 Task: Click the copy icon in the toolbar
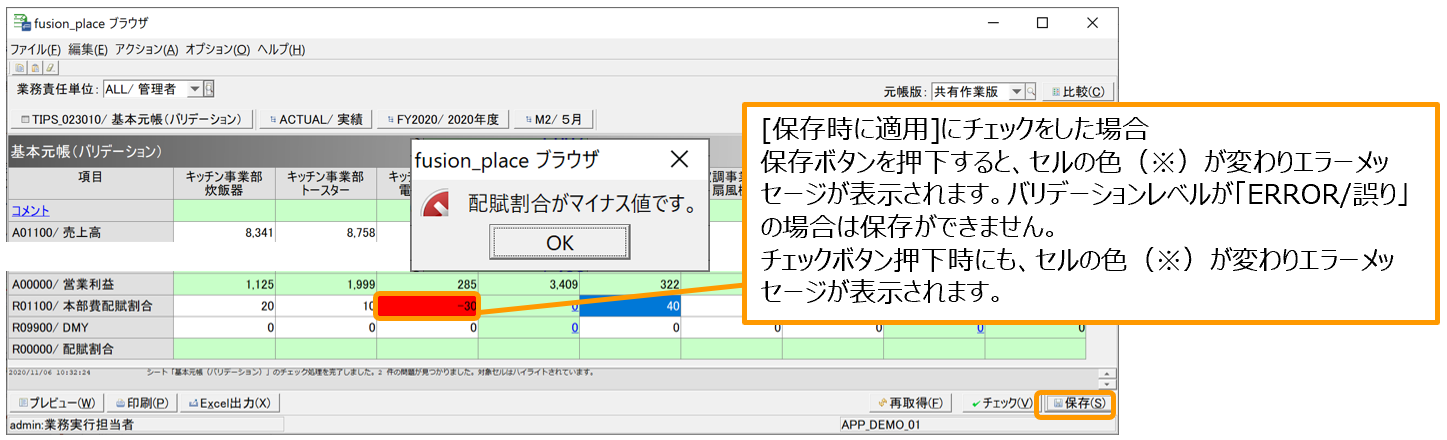point(21,68)
